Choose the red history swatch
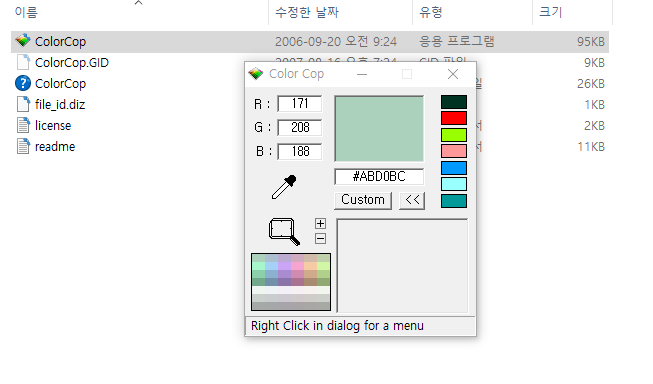The image size is (653, 384). 454,118
